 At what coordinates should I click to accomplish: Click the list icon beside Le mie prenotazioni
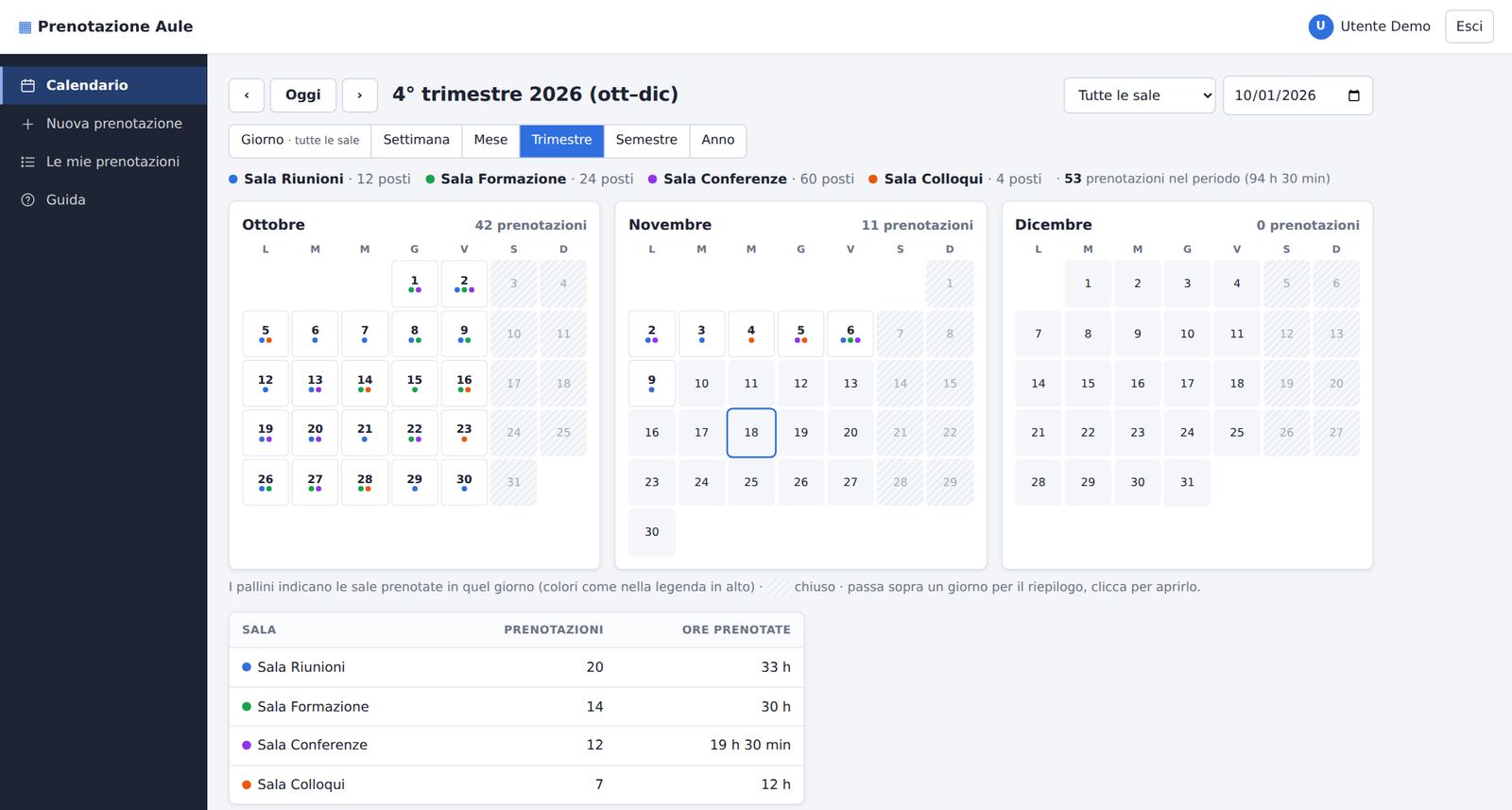pyautogui.click(x=27, y=162)
